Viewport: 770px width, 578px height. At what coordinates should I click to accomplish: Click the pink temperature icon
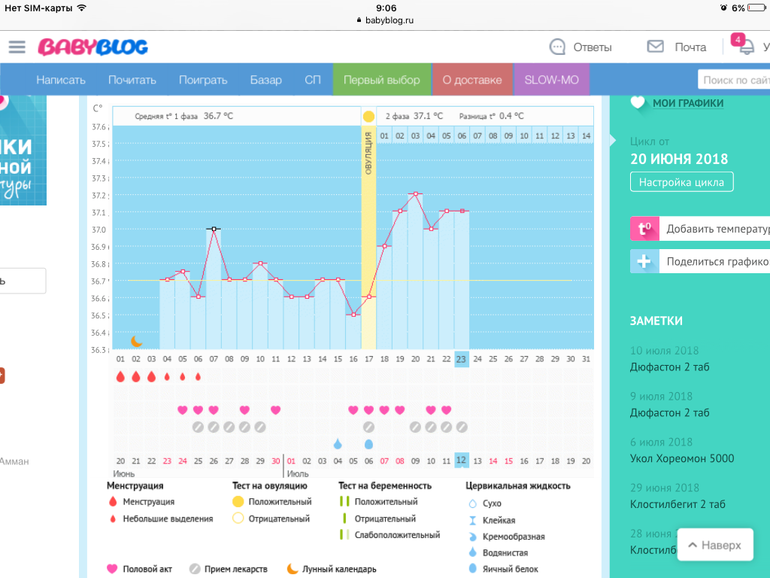pos(644,229)
